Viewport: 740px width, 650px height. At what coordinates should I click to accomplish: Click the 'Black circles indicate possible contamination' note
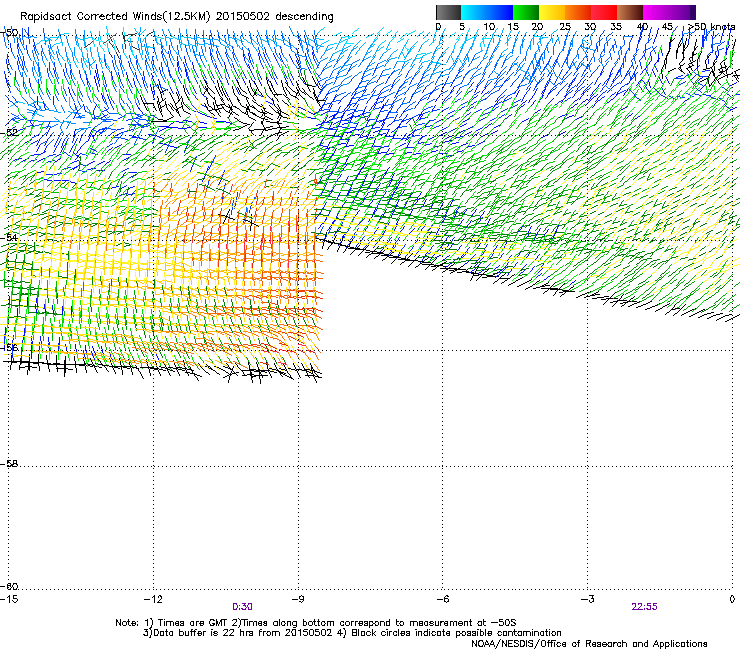click(450, 633)
